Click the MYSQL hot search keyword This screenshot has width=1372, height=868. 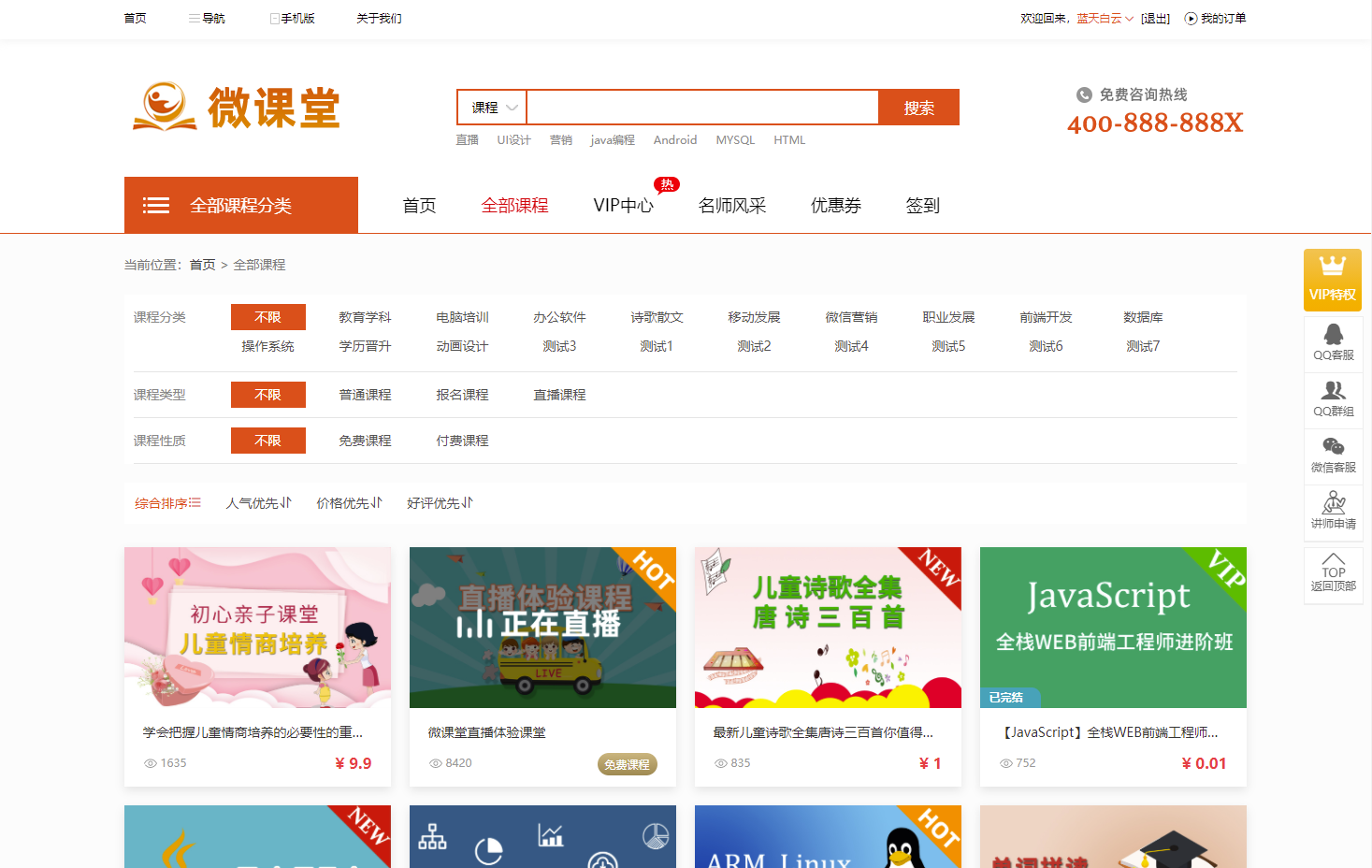click(x=735, y=140)
